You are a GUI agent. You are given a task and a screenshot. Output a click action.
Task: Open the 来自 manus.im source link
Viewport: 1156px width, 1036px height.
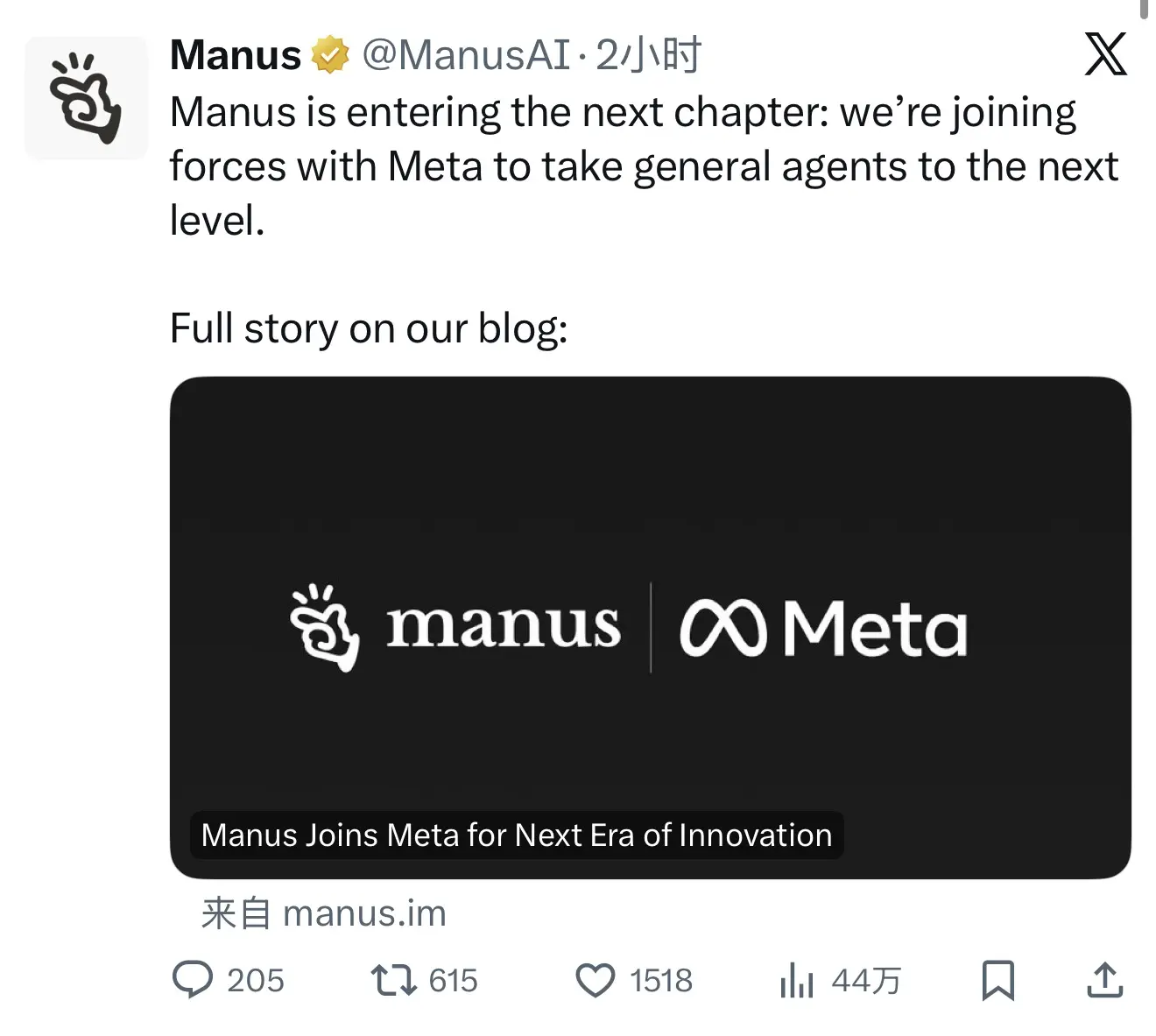point(322,913)
